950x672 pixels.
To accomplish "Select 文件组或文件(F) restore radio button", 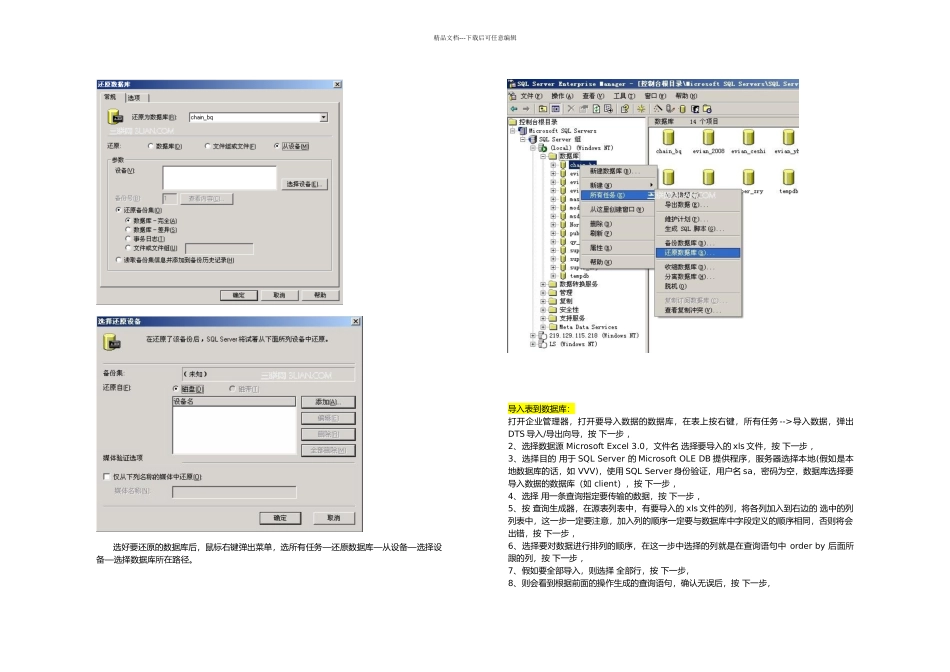I will point(208,146).
